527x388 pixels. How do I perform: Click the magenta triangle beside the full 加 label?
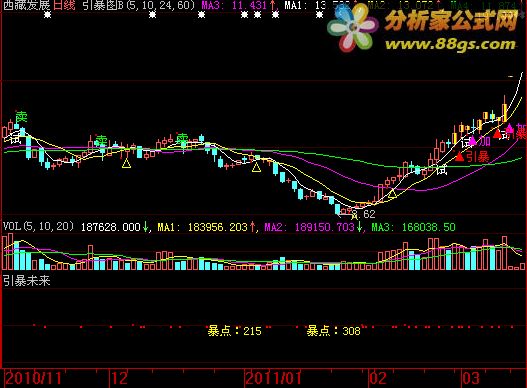(473, 141)
